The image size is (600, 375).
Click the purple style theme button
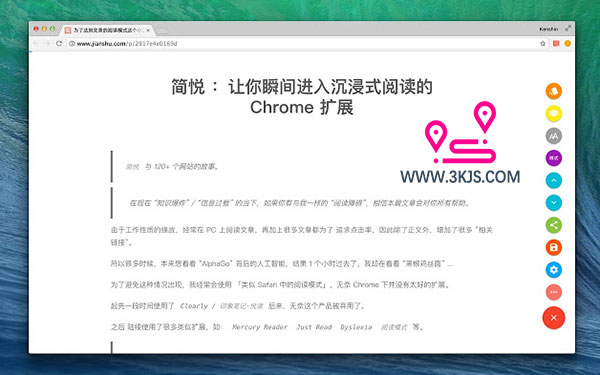[553, 158]
